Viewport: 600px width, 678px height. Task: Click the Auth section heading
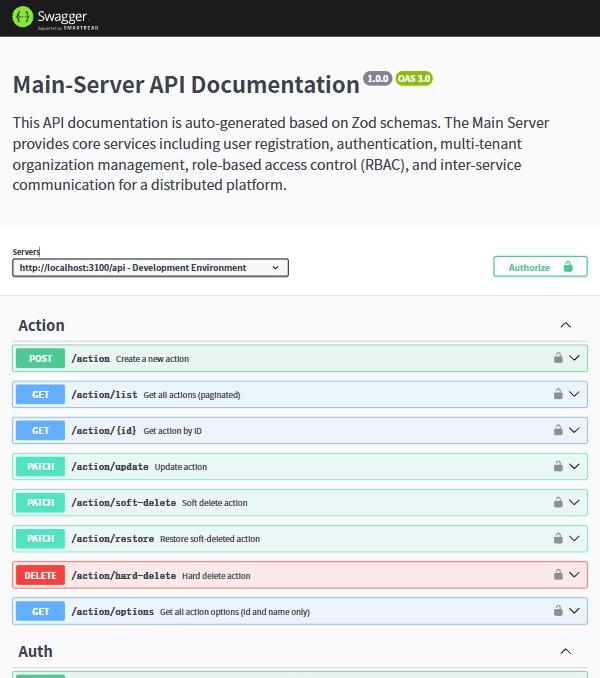pos(35,652)
